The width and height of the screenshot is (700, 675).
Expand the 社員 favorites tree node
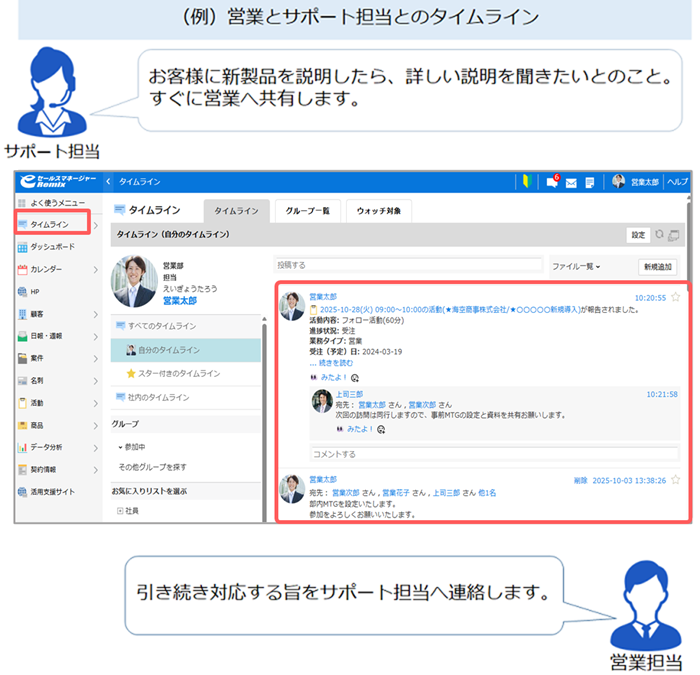click(x=120, y=510)
